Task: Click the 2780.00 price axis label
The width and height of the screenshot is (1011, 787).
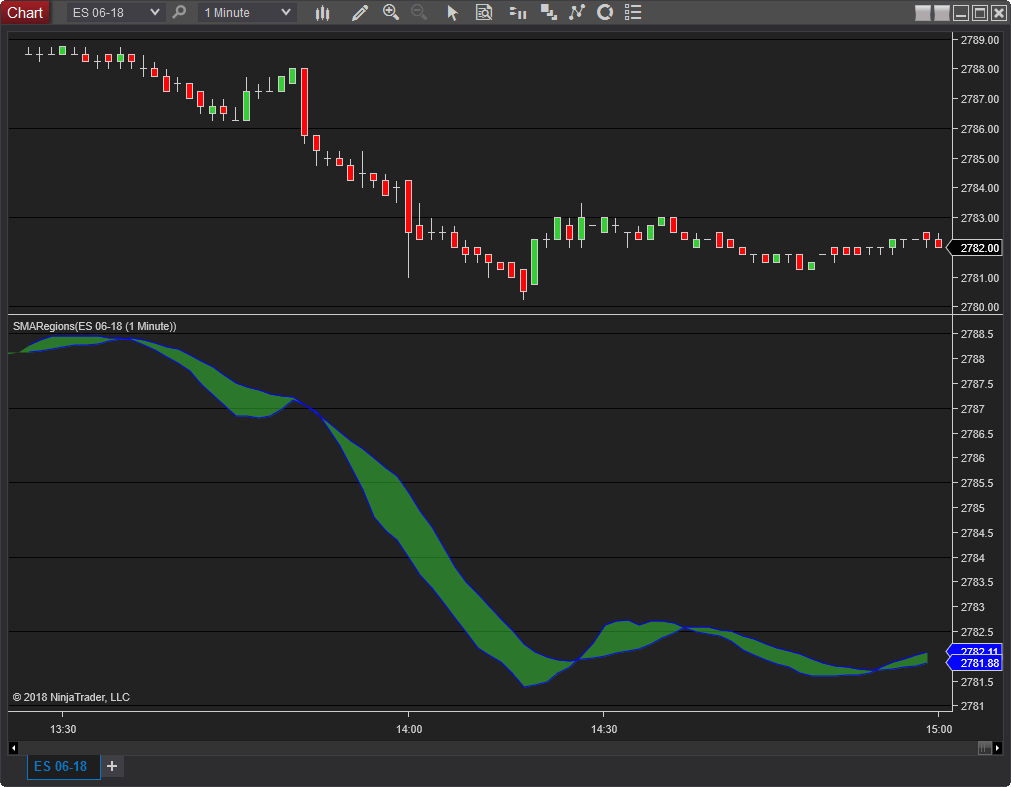Action: pyautogui.click(x=979, y=307)
